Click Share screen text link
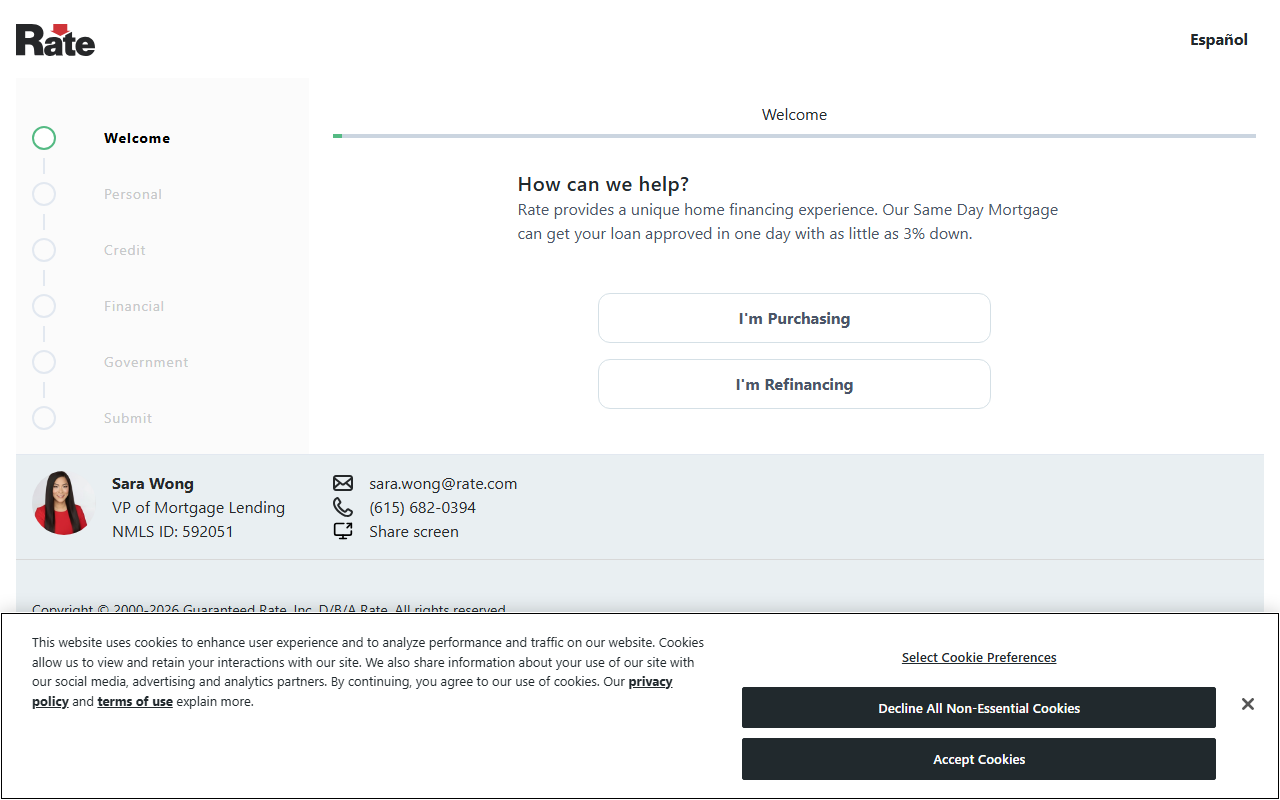The width and height of the screenshot is (1280, 800). [x=414, y=531]
